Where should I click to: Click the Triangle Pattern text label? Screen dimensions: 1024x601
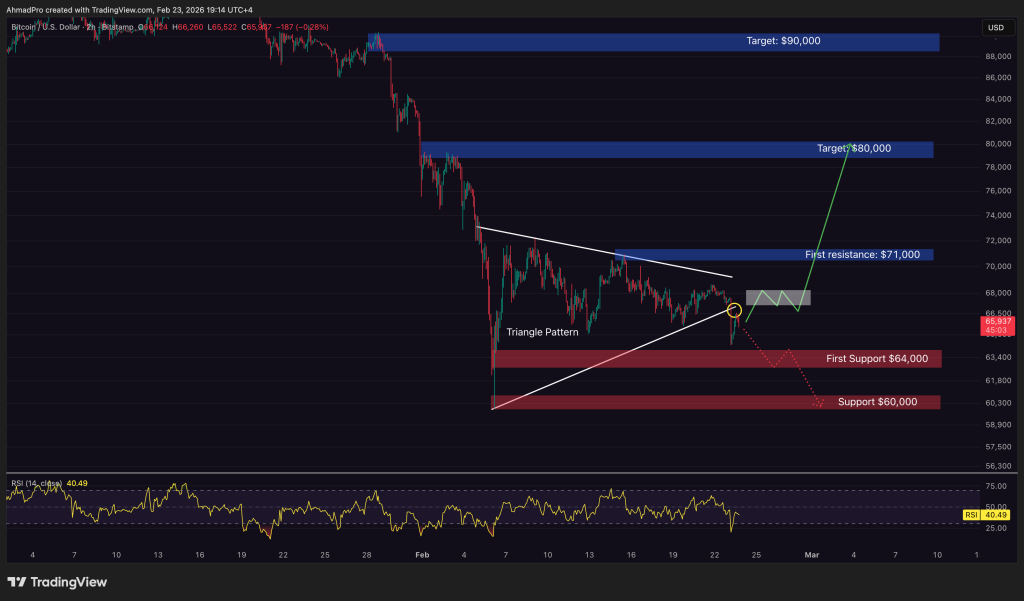pyautogui.click(x=542, y=332)
